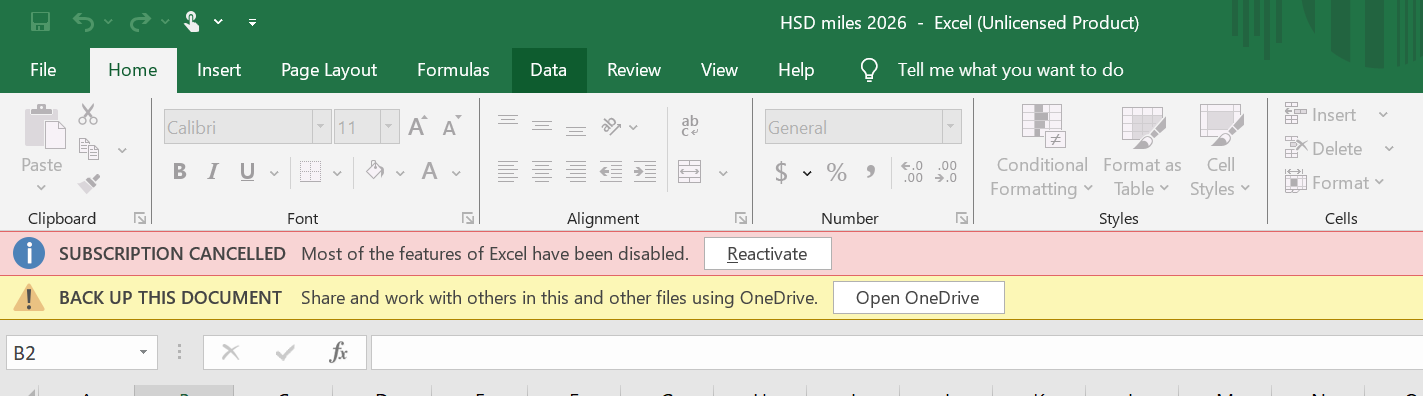Open the Number dialog launcher
This screenshot has width=1423, height=396.
click(x=961, y=218)
